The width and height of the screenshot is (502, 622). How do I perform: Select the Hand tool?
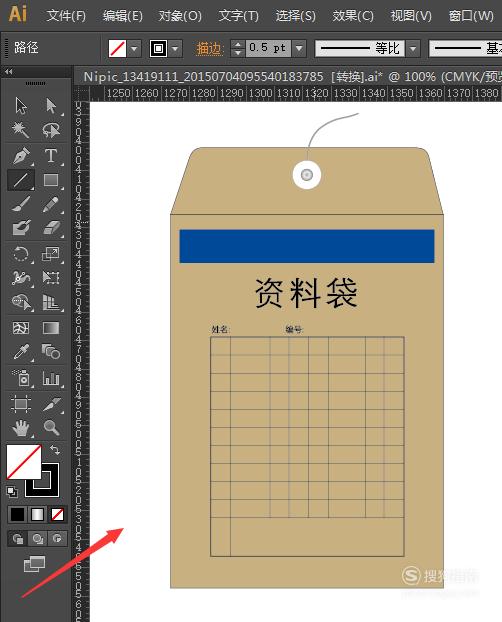(21, 427)
